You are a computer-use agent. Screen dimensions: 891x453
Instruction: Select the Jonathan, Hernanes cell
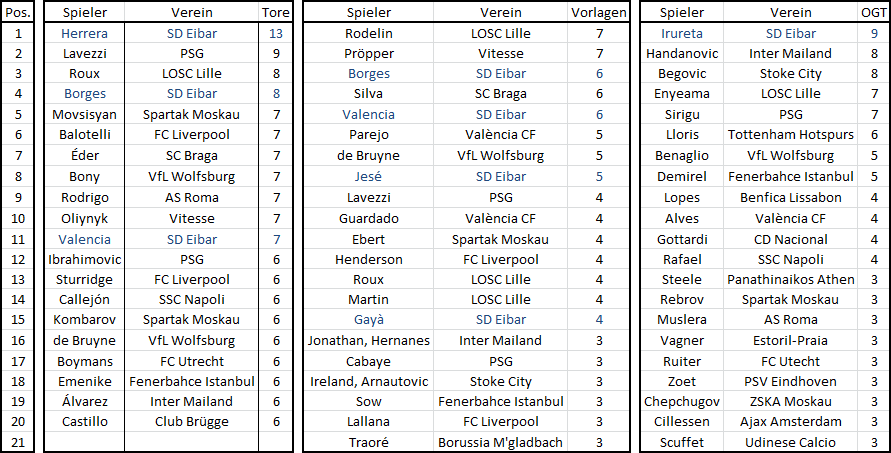tap(368, 340)
